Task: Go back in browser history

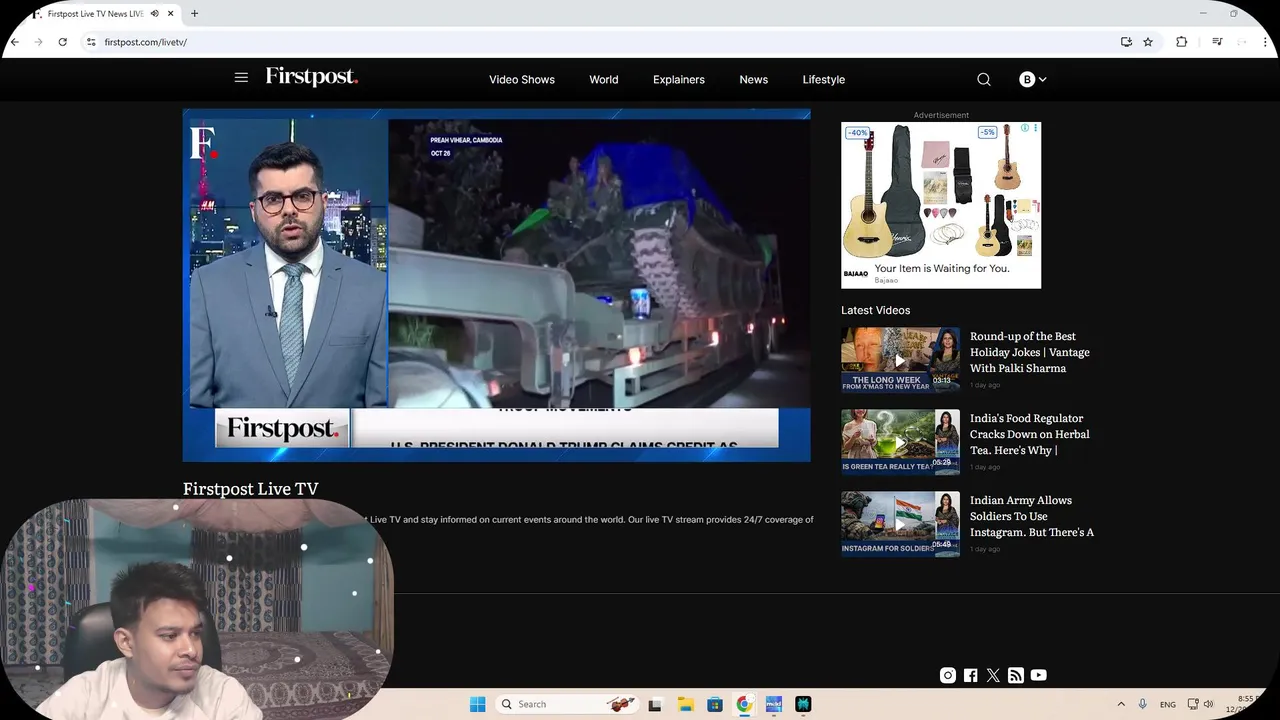Action: 15,42
